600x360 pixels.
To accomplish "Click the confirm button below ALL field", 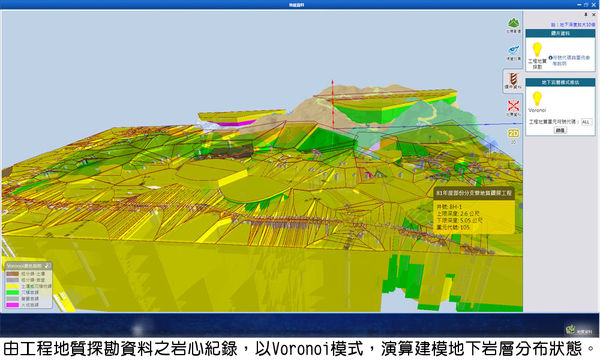I will [x=561, y=130].
